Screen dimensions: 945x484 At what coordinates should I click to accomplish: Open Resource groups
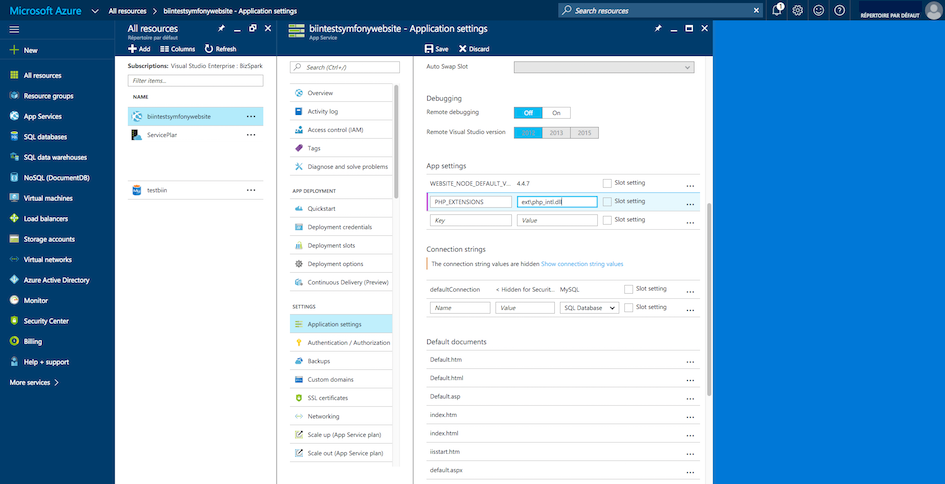(48, 96)
